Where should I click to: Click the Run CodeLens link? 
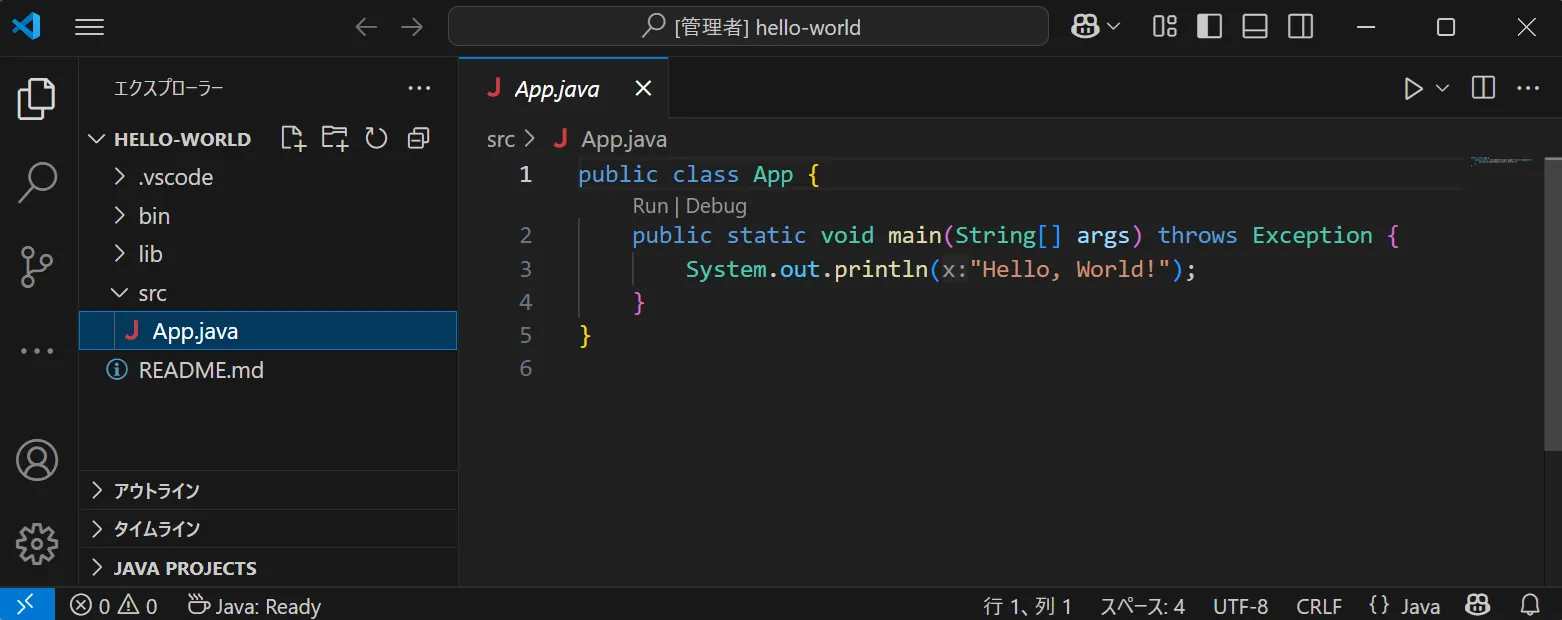click(x=650, y=206)
